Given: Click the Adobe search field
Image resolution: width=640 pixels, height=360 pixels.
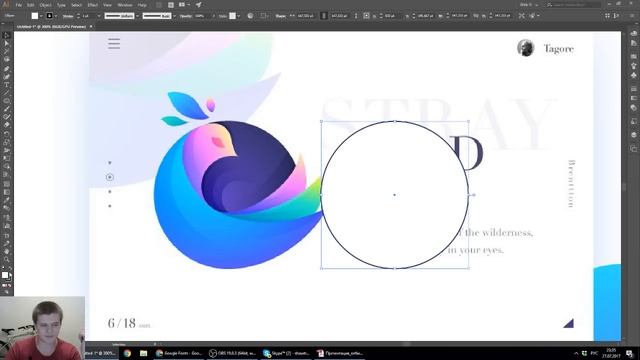Looking at the screenshot, I should pos(573,4).
